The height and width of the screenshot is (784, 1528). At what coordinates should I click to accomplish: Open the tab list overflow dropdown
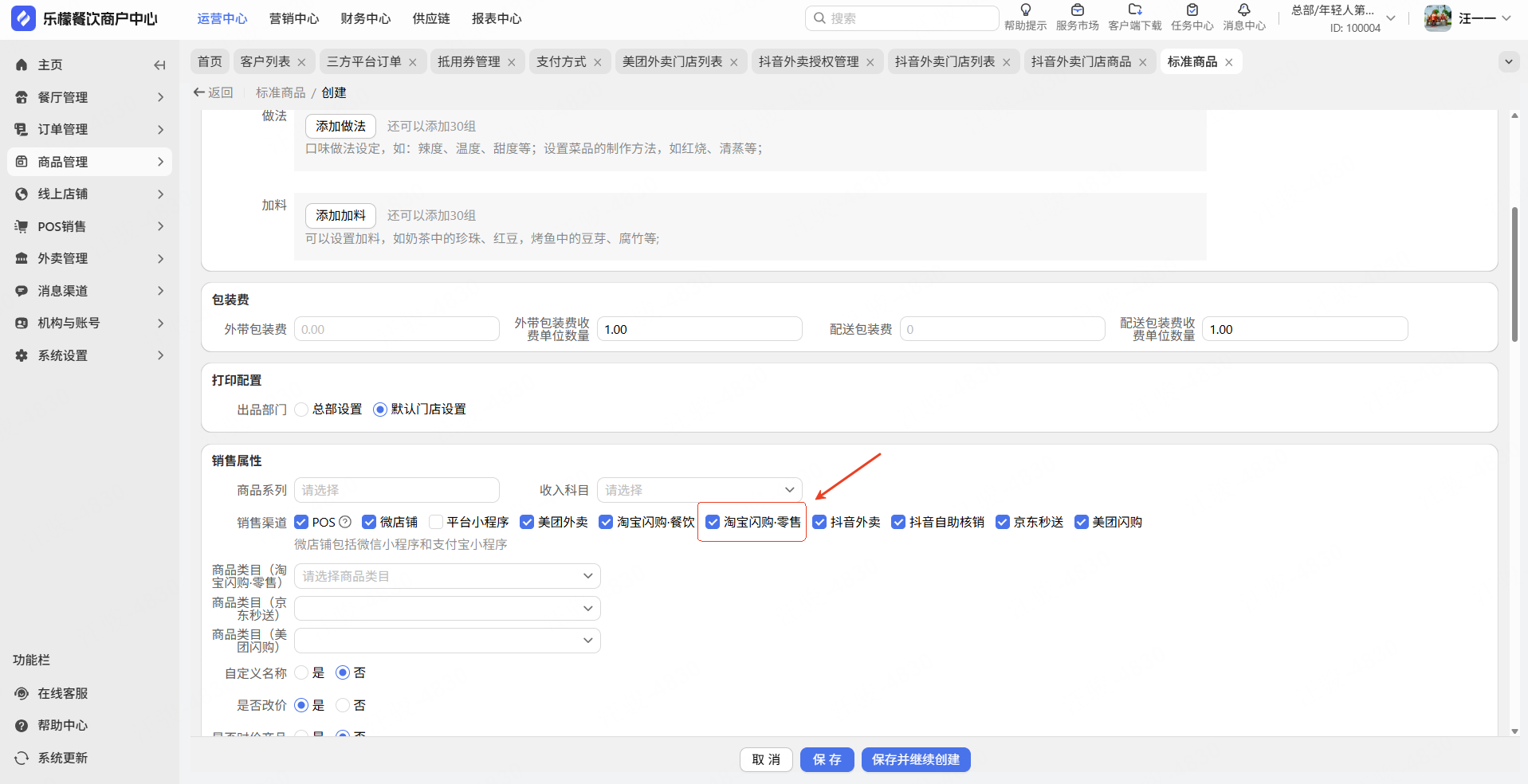[1509, 61]
